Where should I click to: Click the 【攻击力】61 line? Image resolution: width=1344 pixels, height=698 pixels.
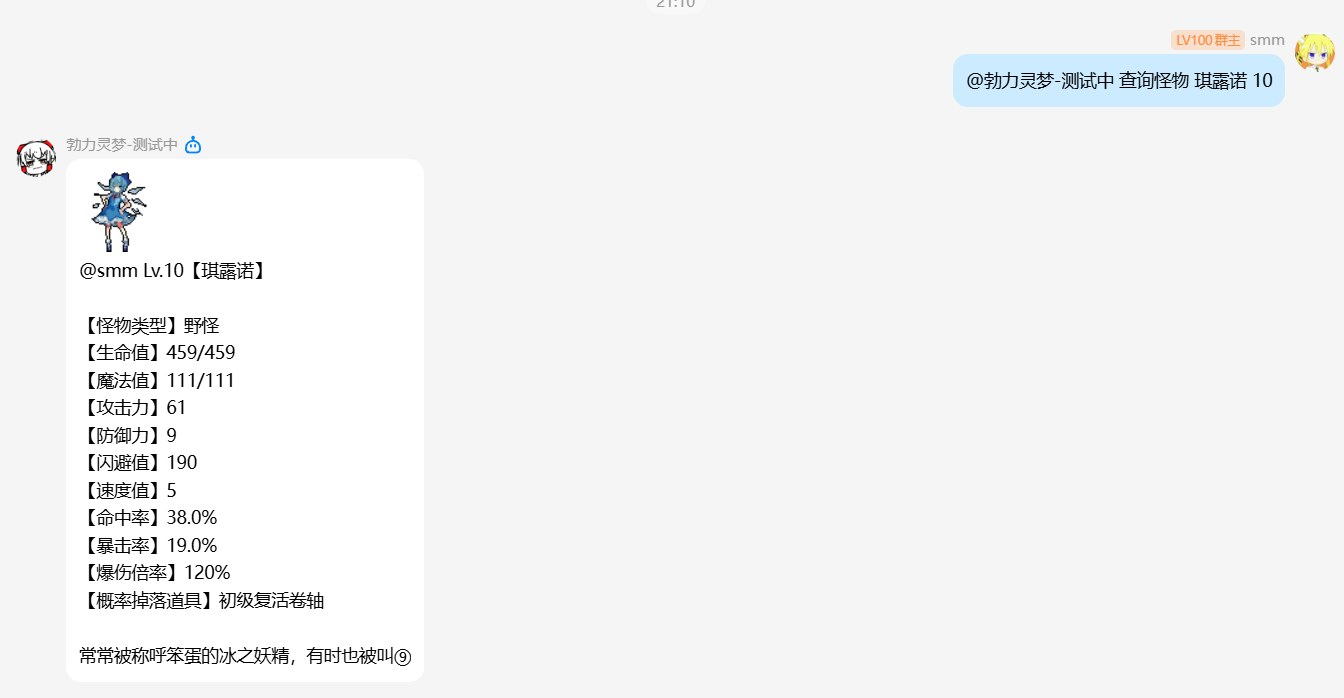pyautogui.click(x=133, y=408)
